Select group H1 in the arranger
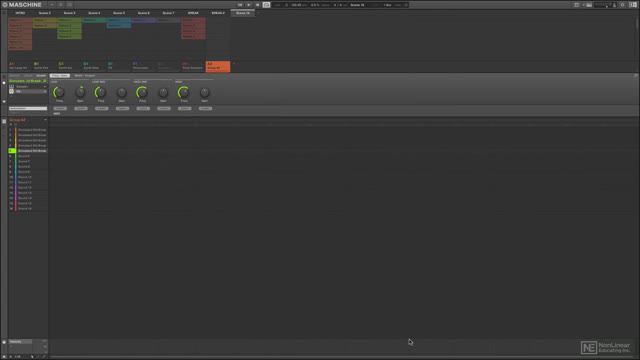The width and height of the screenshot is (640, 360). (193, 66)
